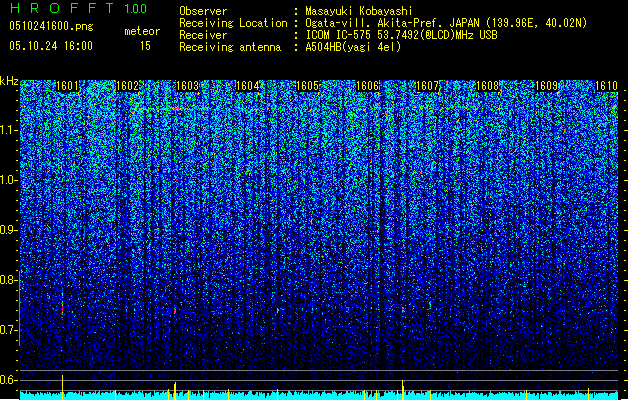The height and width of the screenshot is (400, 629).
Task: Click the 1604 time marker
Action: (x=248, y=86)
